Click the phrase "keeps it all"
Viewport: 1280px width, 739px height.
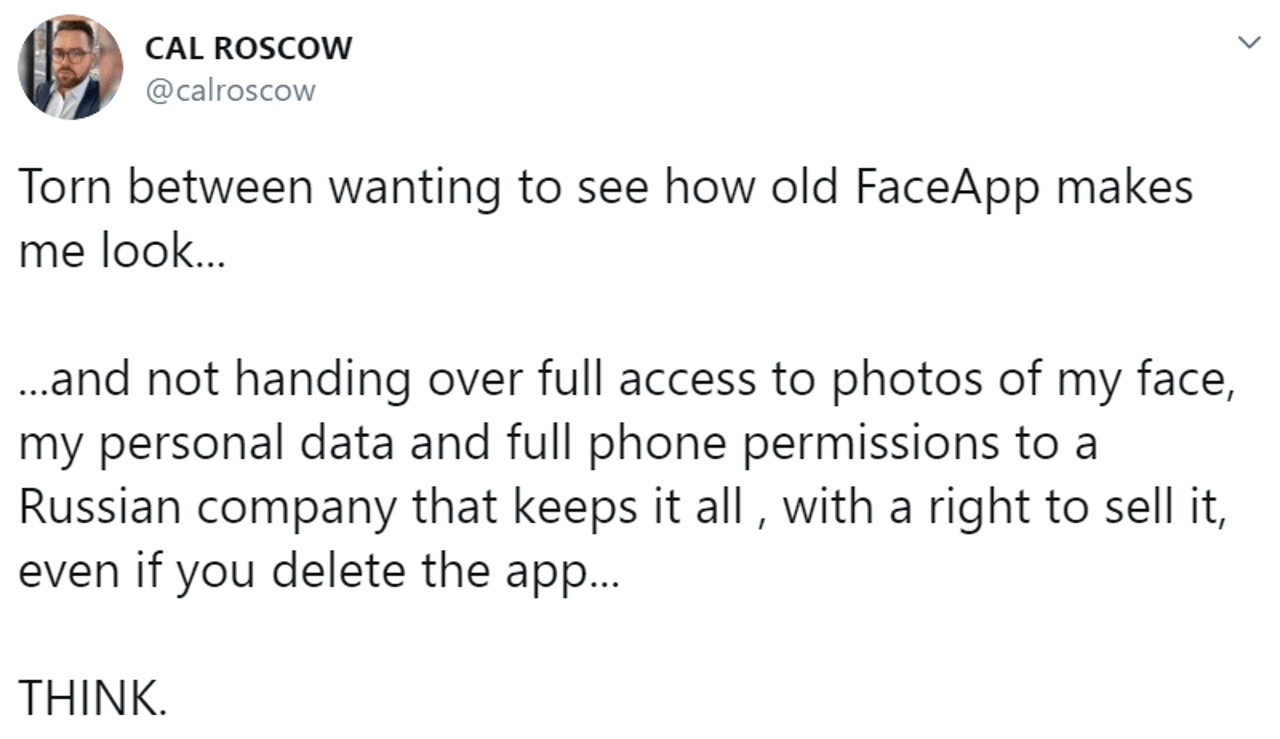pos(629,507)
